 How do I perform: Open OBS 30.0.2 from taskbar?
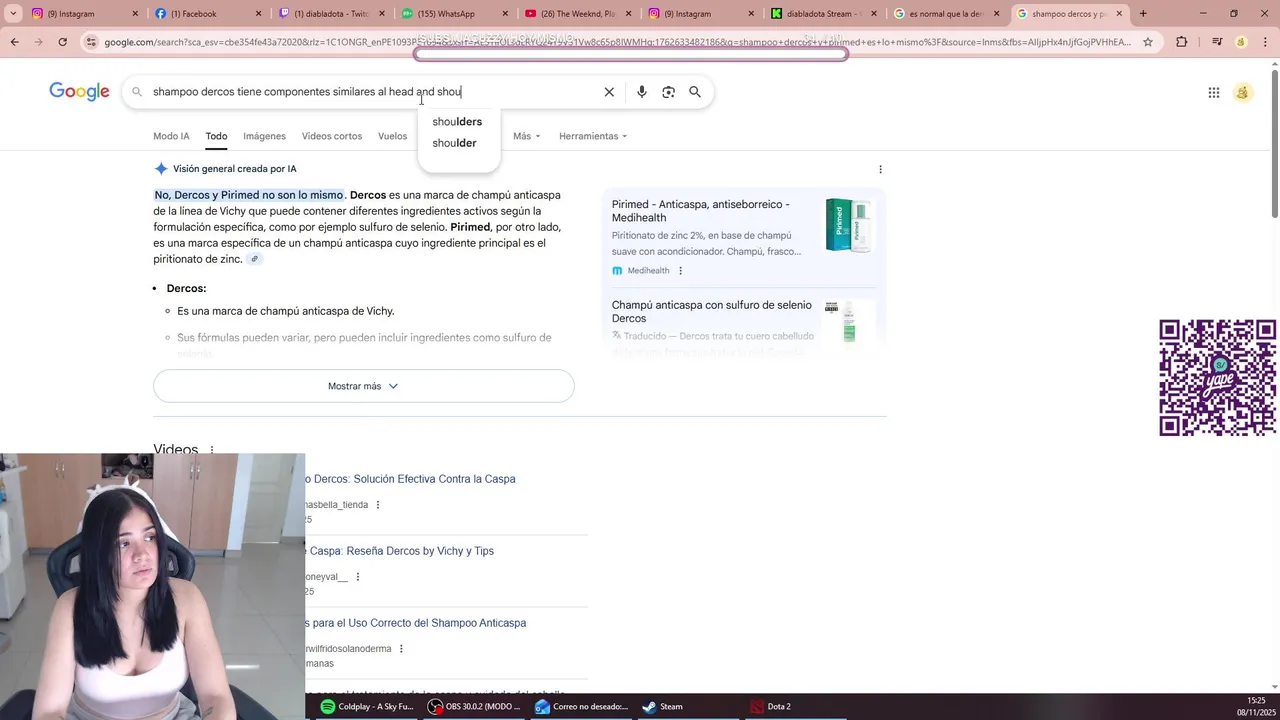474,707
